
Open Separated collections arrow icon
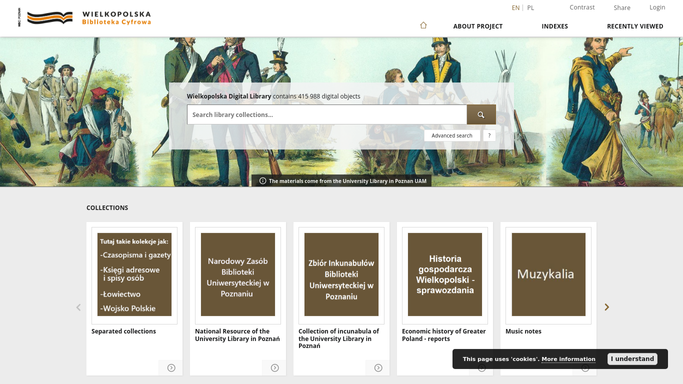tap(171, 368)
